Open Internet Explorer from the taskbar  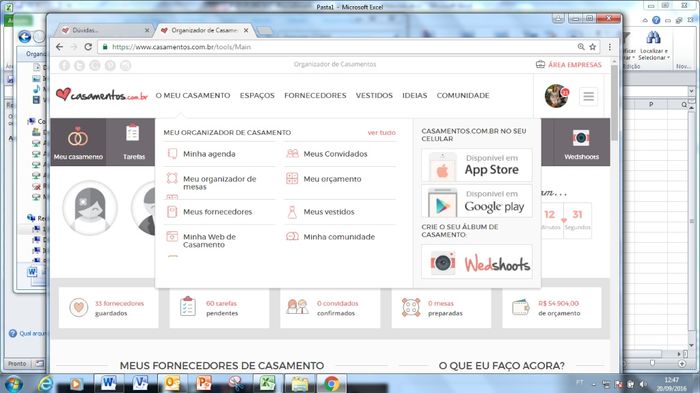click(x=45, y=384)
